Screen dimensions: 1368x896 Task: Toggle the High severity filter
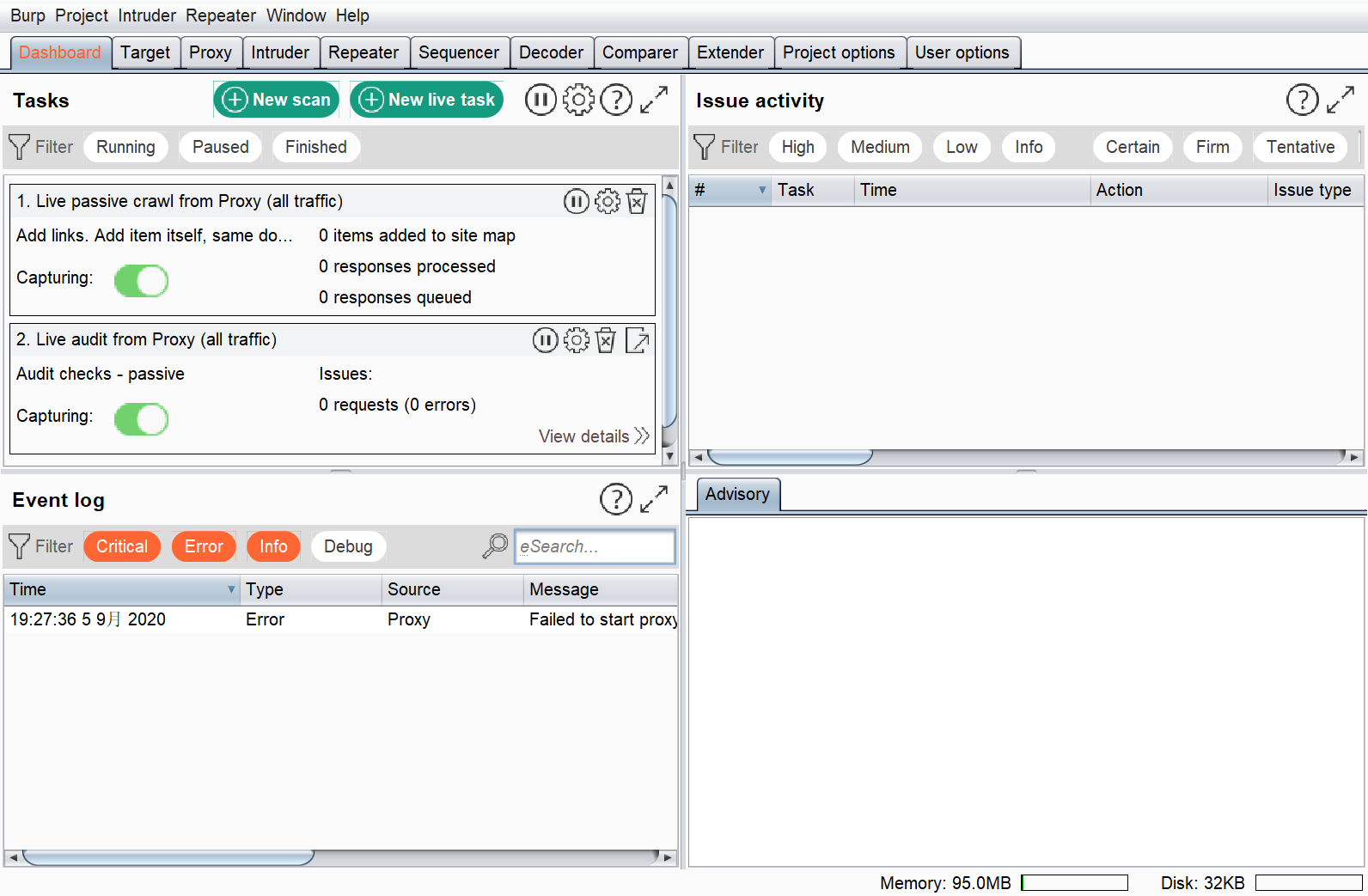(798, 147)
